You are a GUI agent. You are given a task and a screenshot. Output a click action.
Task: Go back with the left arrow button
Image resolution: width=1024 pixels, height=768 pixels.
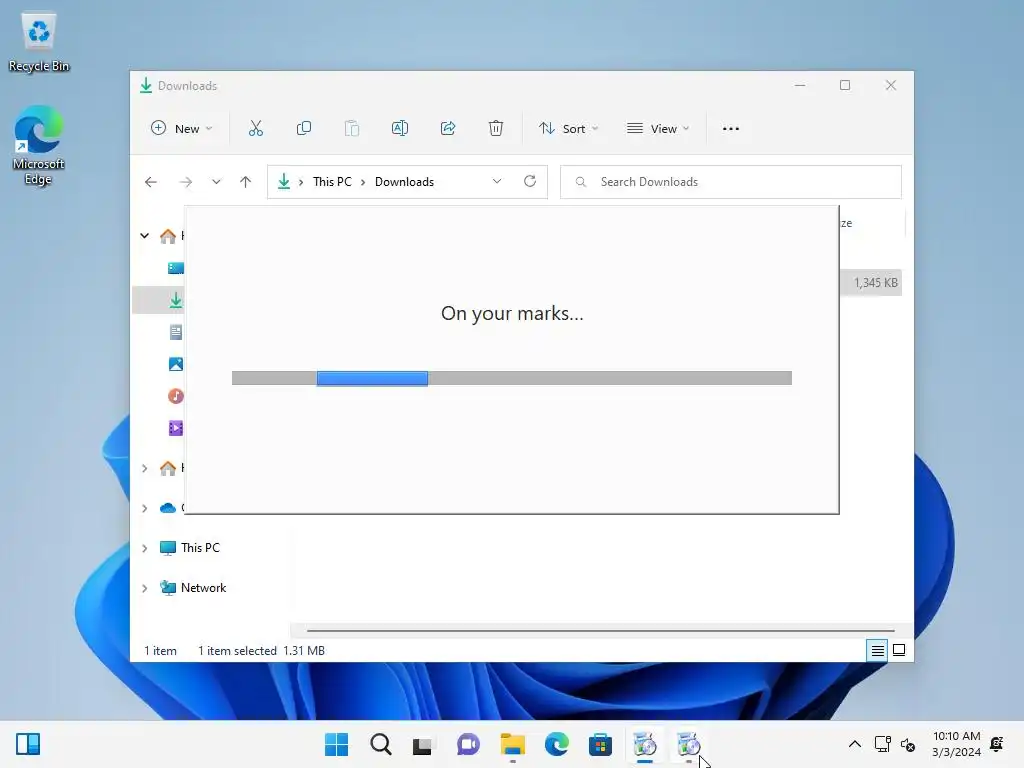click(151, 182)
